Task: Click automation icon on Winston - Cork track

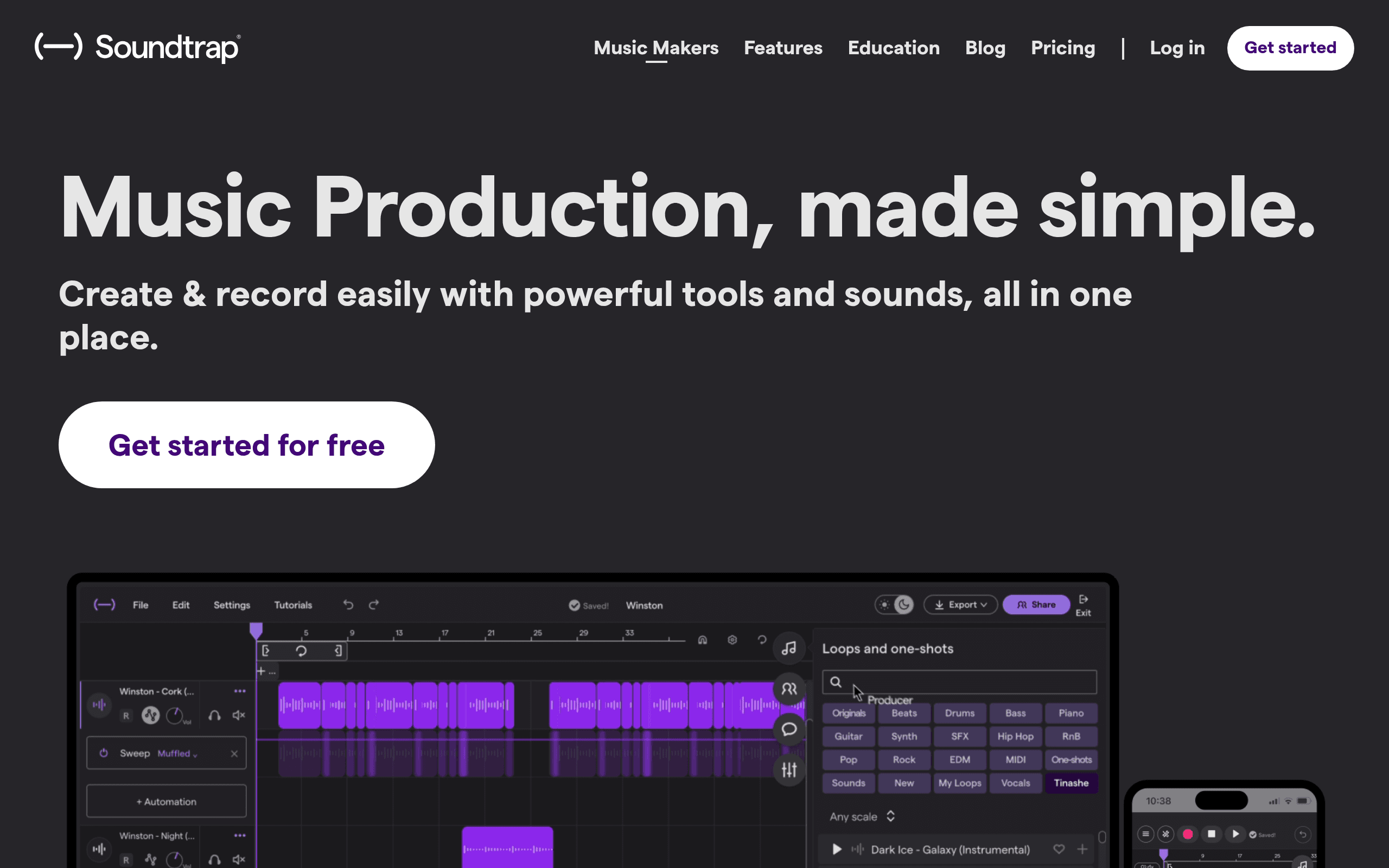Action: point(150,716)
